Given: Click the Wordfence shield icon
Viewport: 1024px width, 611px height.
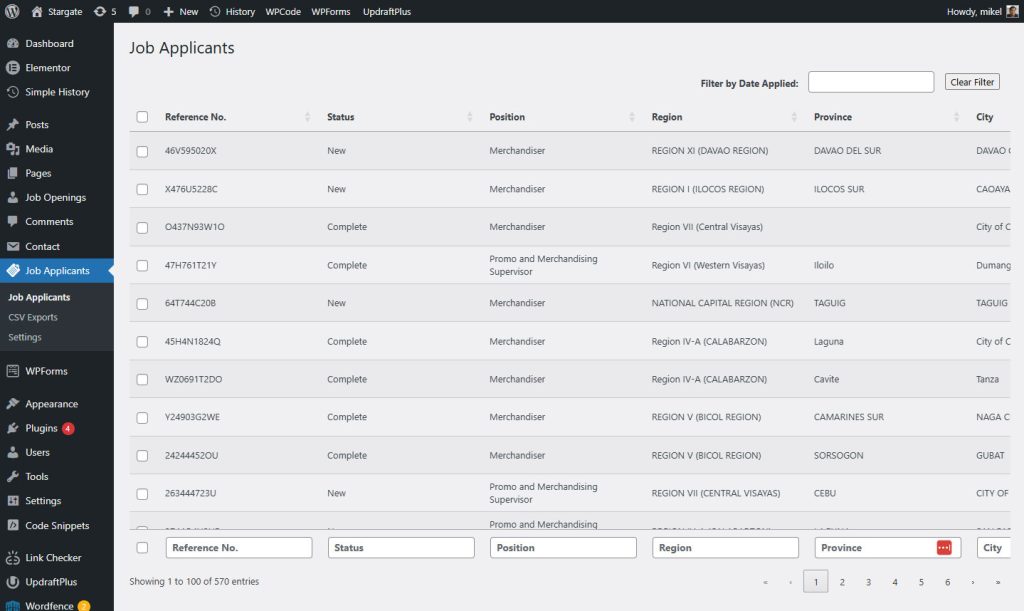Looking at the screenshot, I should coord(13,606).
